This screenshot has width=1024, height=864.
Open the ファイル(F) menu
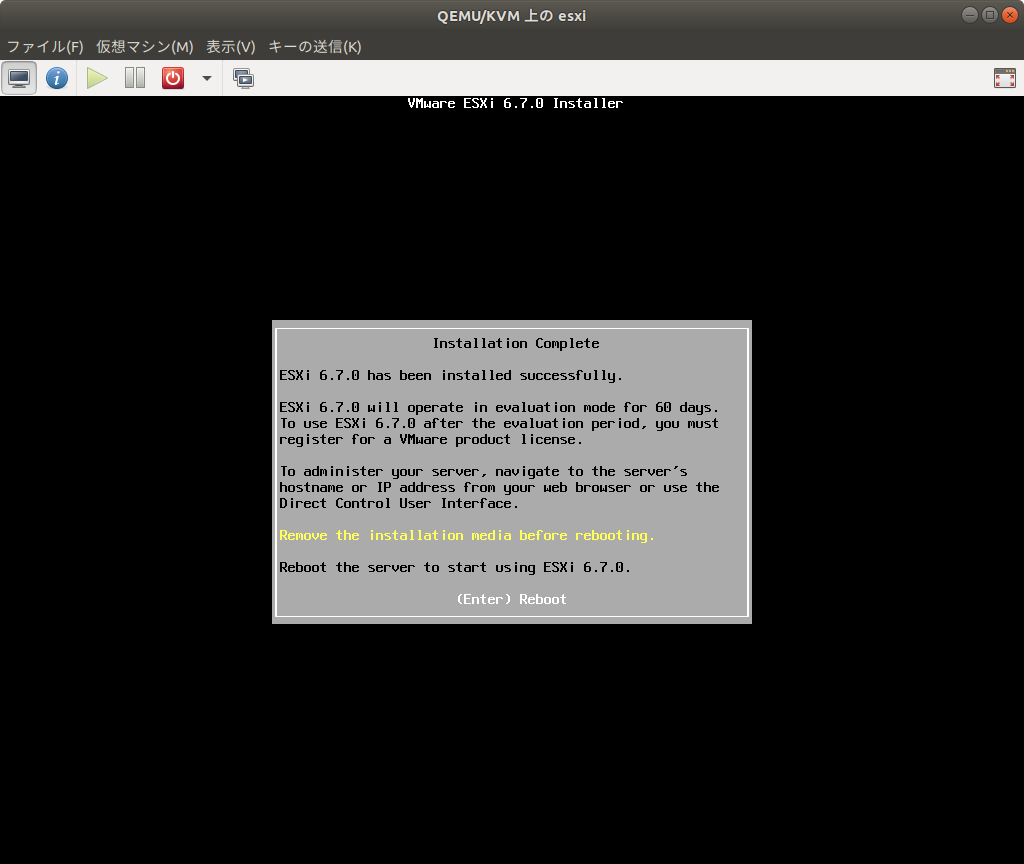click(45, 47)
